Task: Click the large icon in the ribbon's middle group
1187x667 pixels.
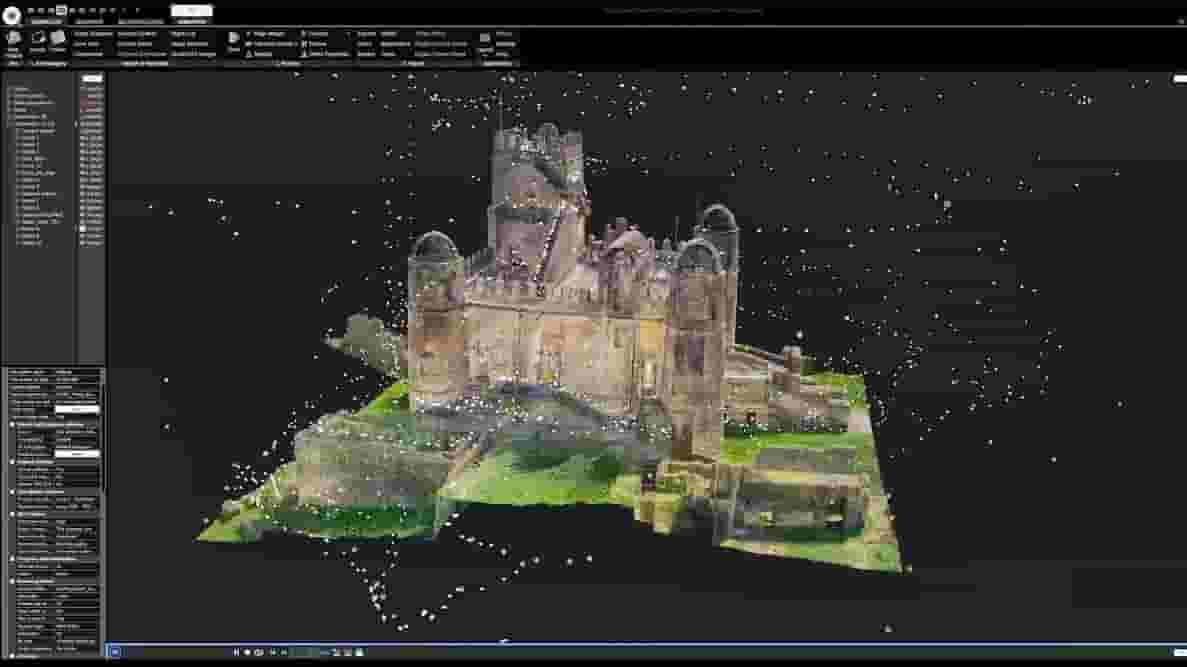Action: 233,38
